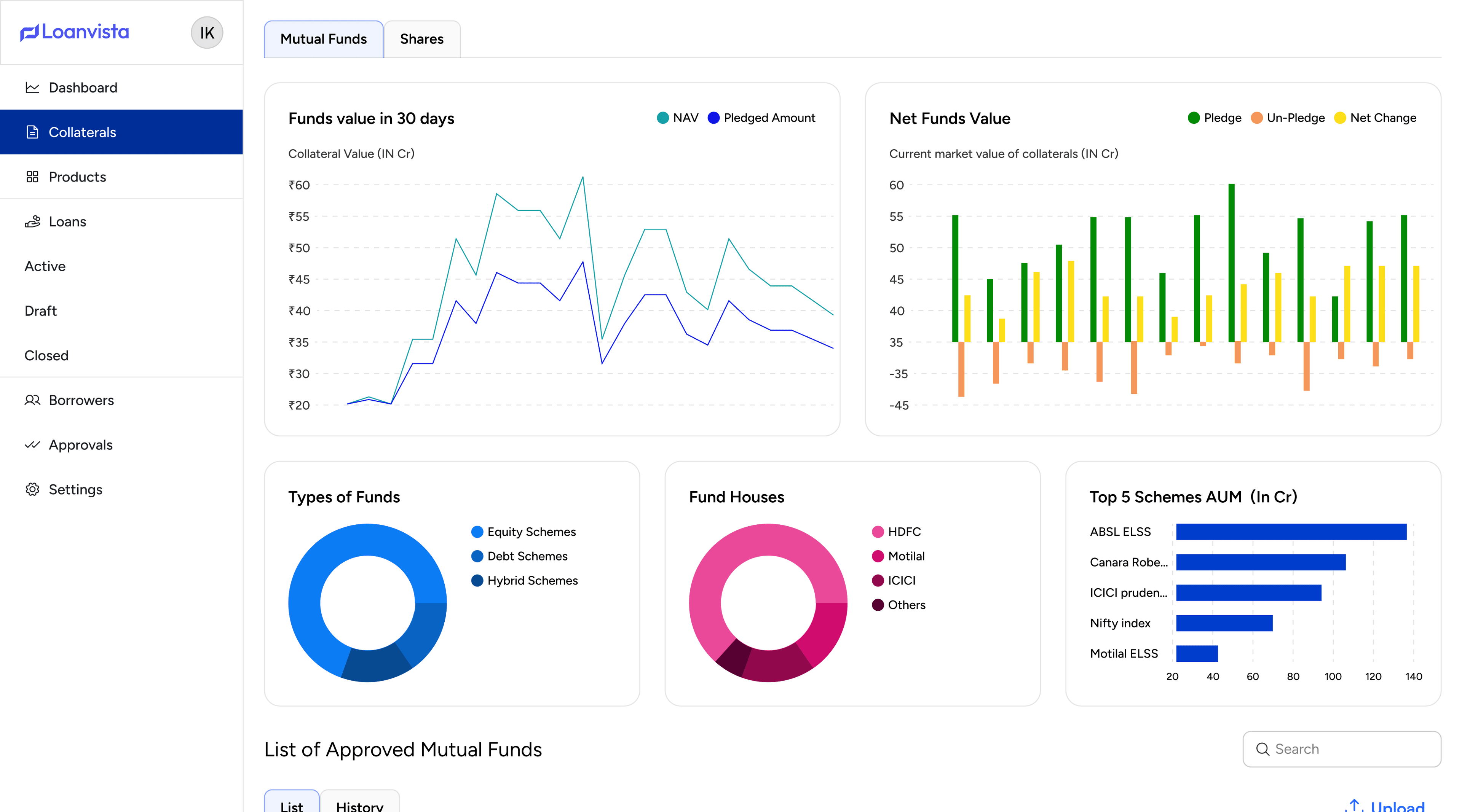The height and width of the screenshot is (812, 1462).
Task: Toggle the Net Change legend series
Action: tap(1375, 118)
